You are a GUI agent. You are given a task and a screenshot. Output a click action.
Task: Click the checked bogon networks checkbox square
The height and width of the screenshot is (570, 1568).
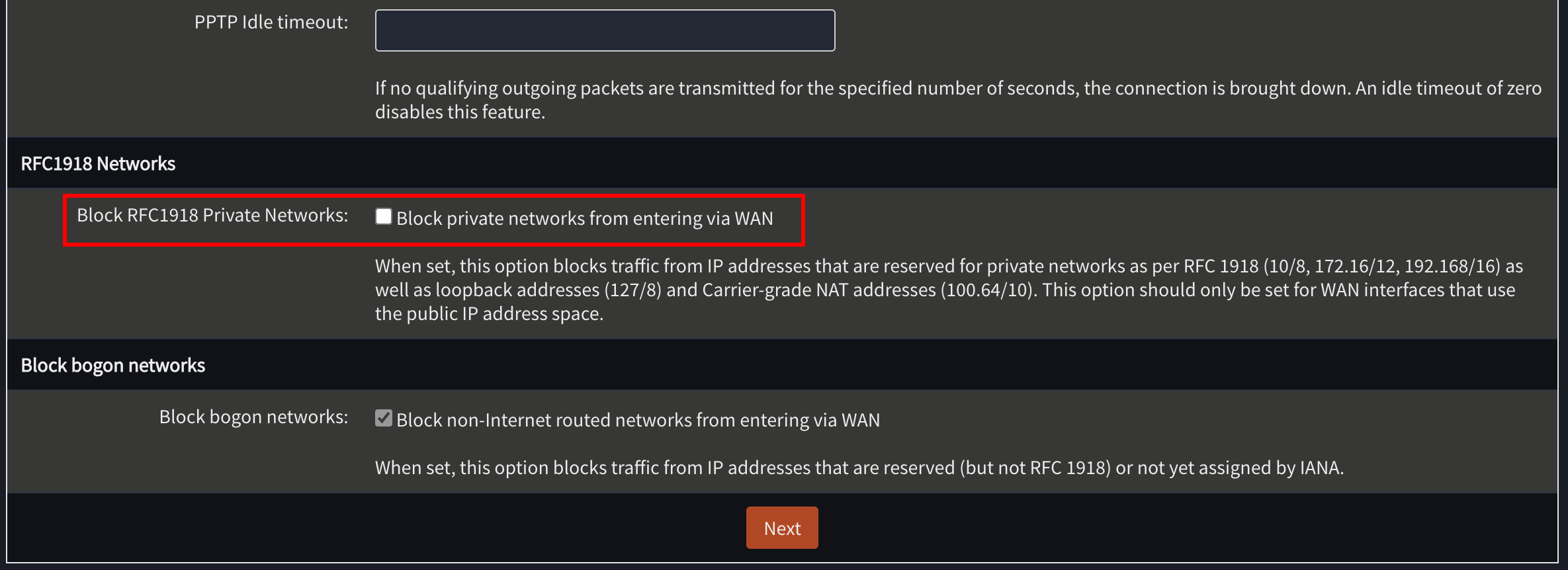384,417
